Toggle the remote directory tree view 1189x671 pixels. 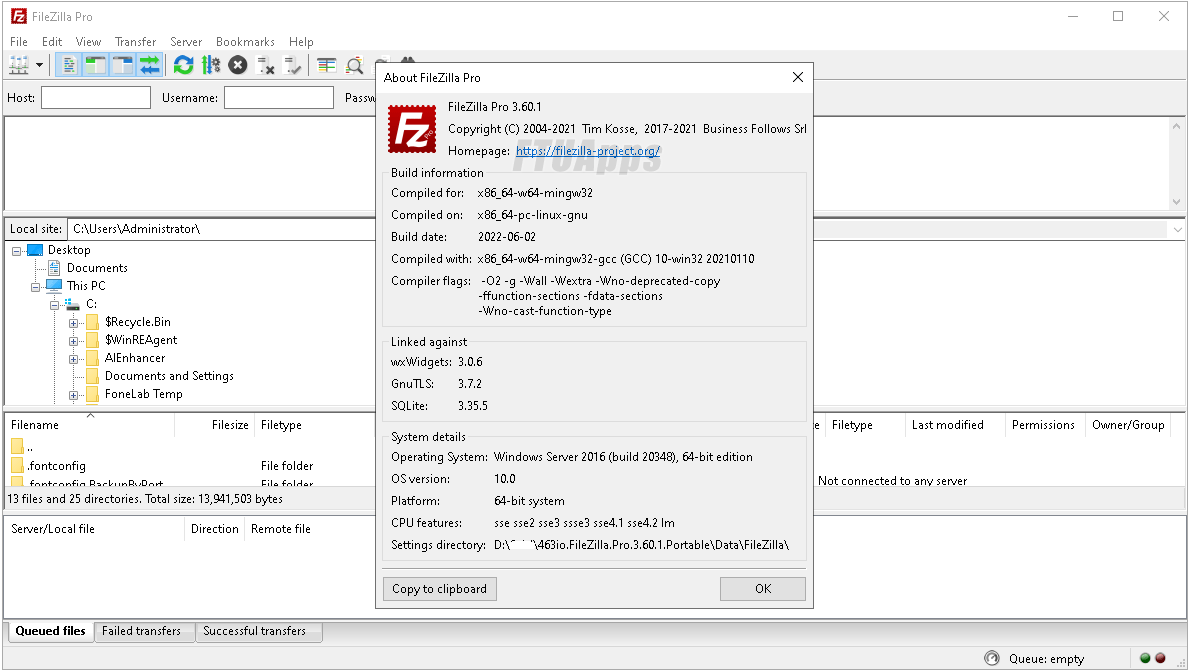(122, 65)
